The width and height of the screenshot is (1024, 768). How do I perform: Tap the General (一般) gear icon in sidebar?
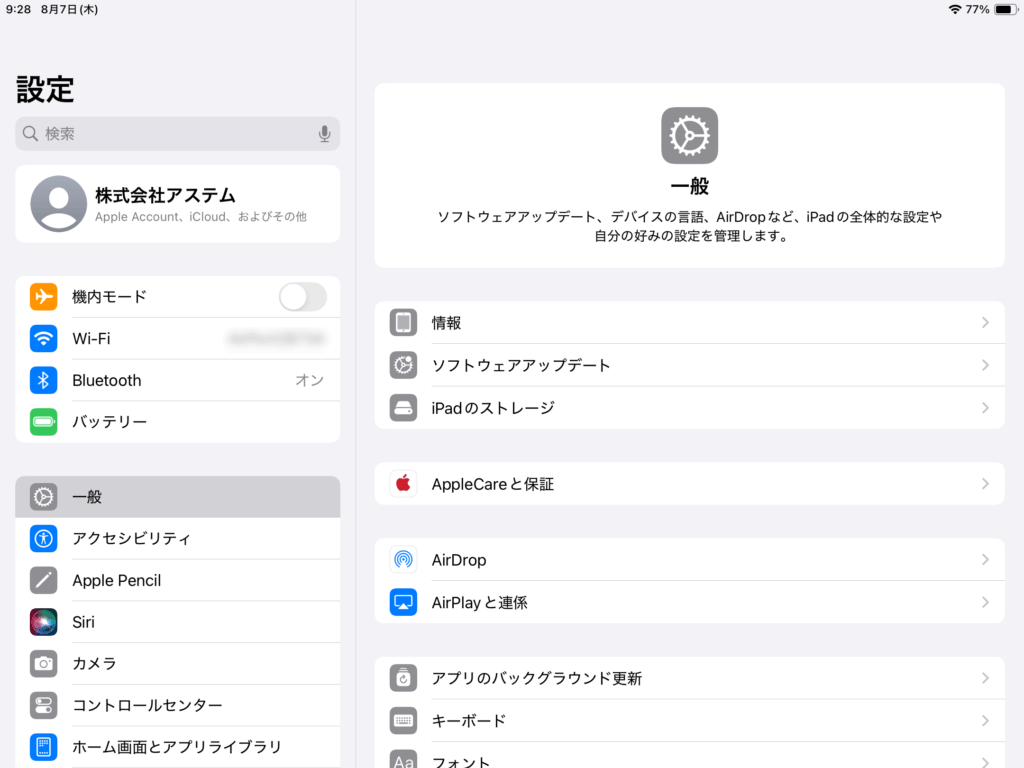[x=44, y=497]
